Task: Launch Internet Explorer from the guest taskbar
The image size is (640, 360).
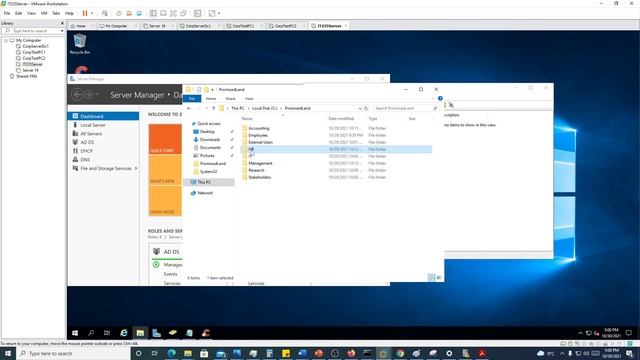Action: 124,333
